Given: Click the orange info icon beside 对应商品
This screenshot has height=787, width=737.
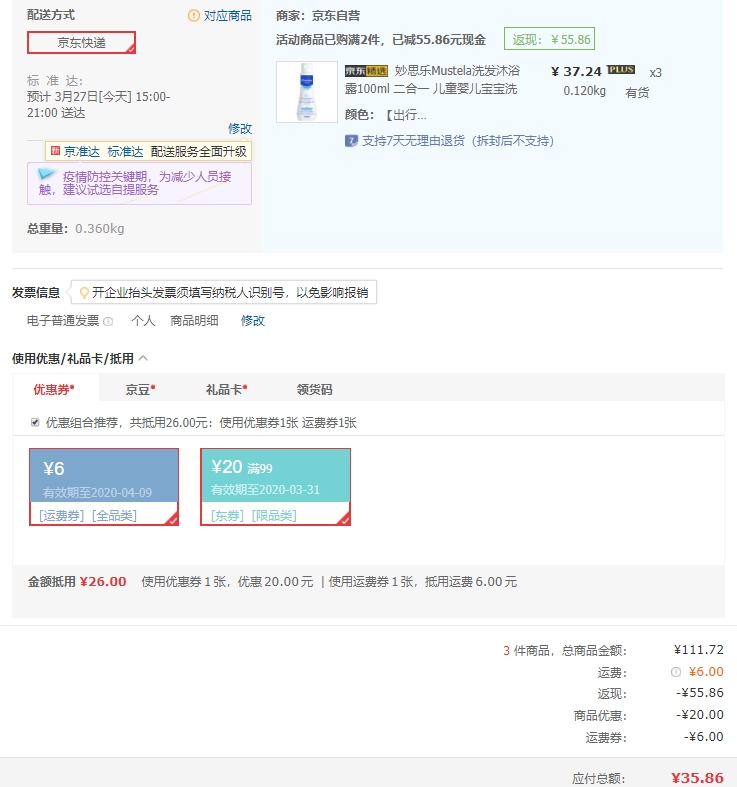Looking at the screenshot, I should (193, 16).
